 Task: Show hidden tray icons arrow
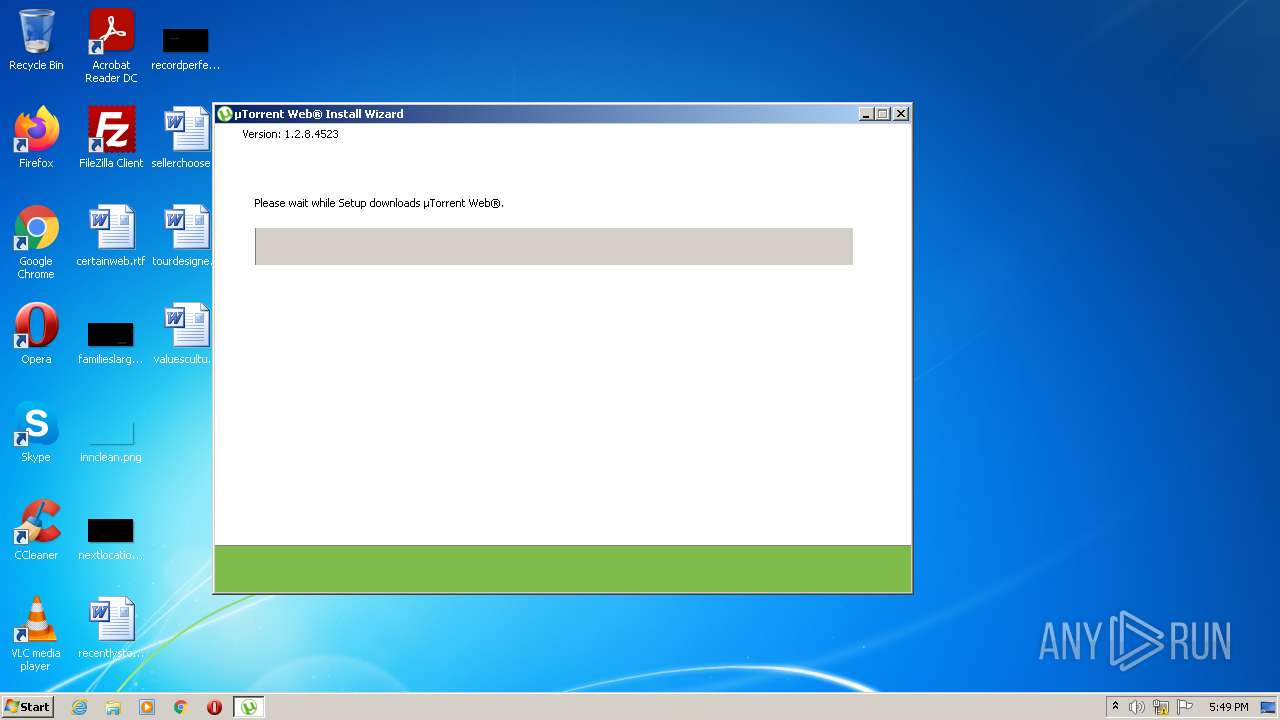pyautogui.click(x=1115, y=707)
